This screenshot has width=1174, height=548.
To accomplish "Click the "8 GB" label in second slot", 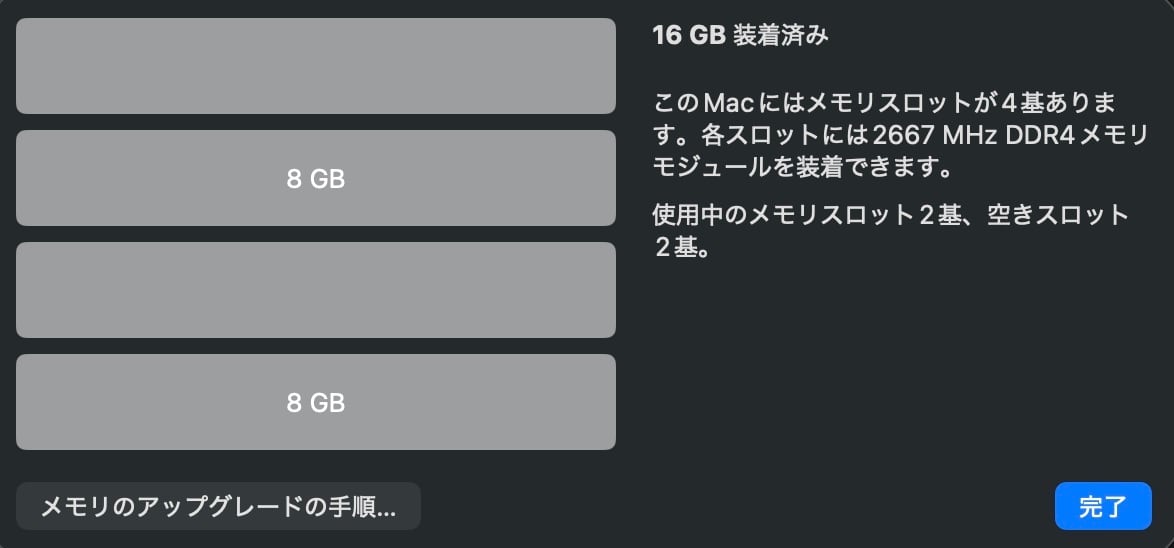I will coord(315,180).
